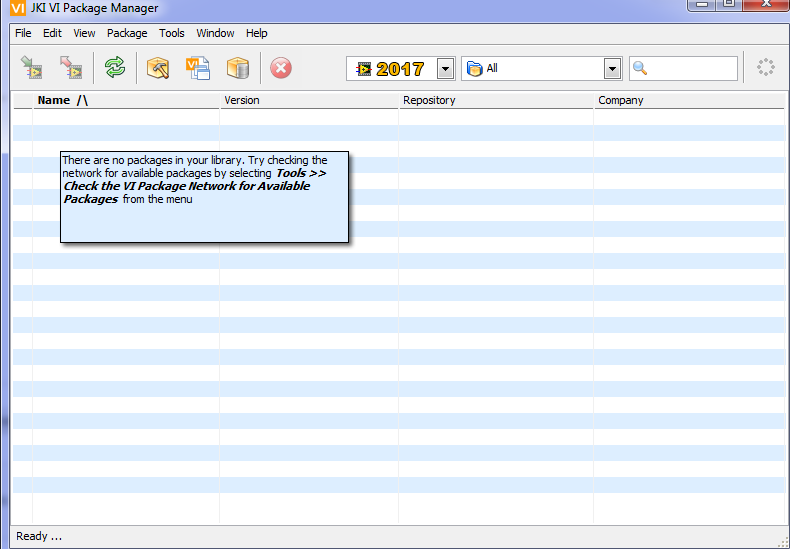Open the View menu
790x549 pixels.
(x=84, y=33)
